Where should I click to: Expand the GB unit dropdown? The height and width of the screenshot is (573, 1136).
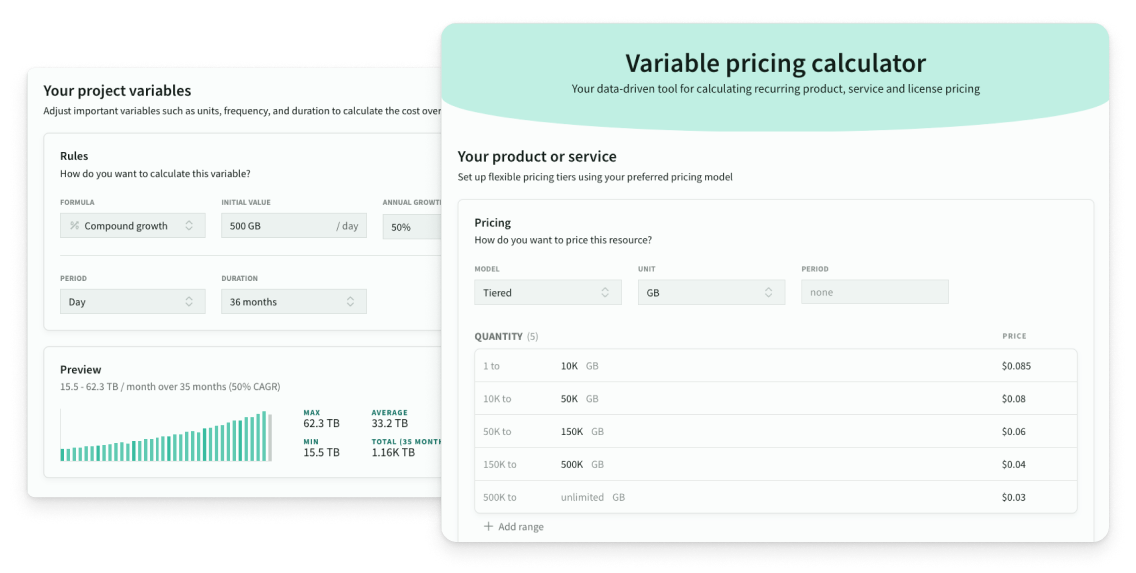(x=711, y=292)
